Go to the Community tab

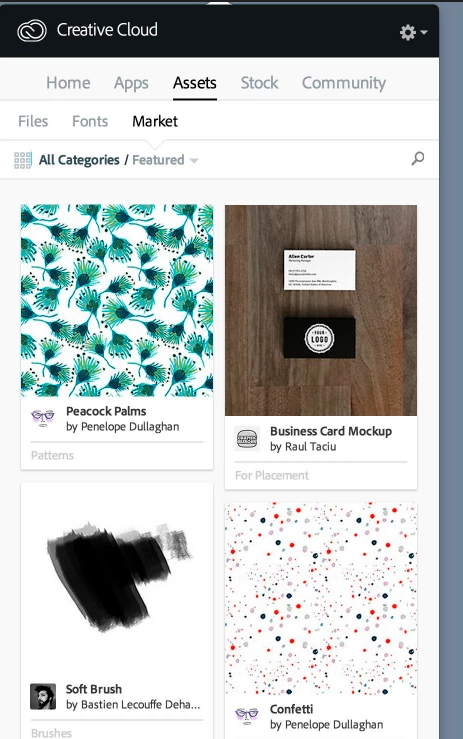pos(344,83)
